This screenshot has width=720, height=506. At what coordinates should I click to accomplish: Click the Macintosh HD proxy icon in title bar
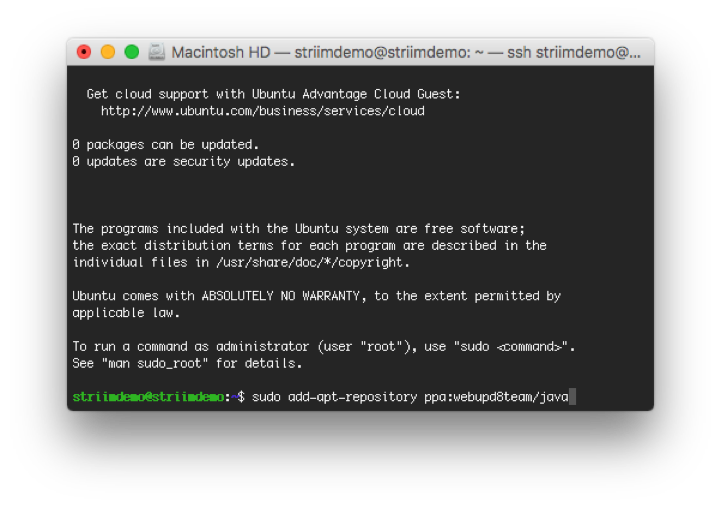(x=157, y=52)
